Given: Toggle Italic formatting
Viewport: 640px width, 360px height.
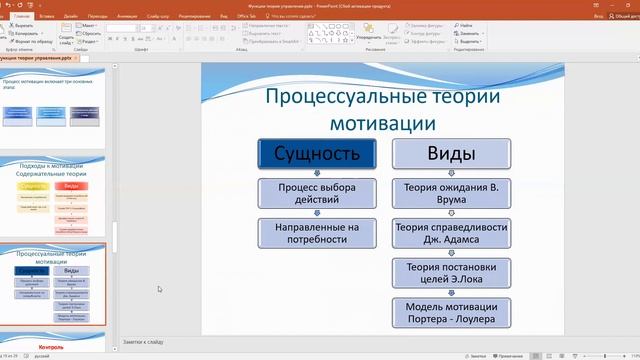Looking at the screenshot, I should coord(118,39).
